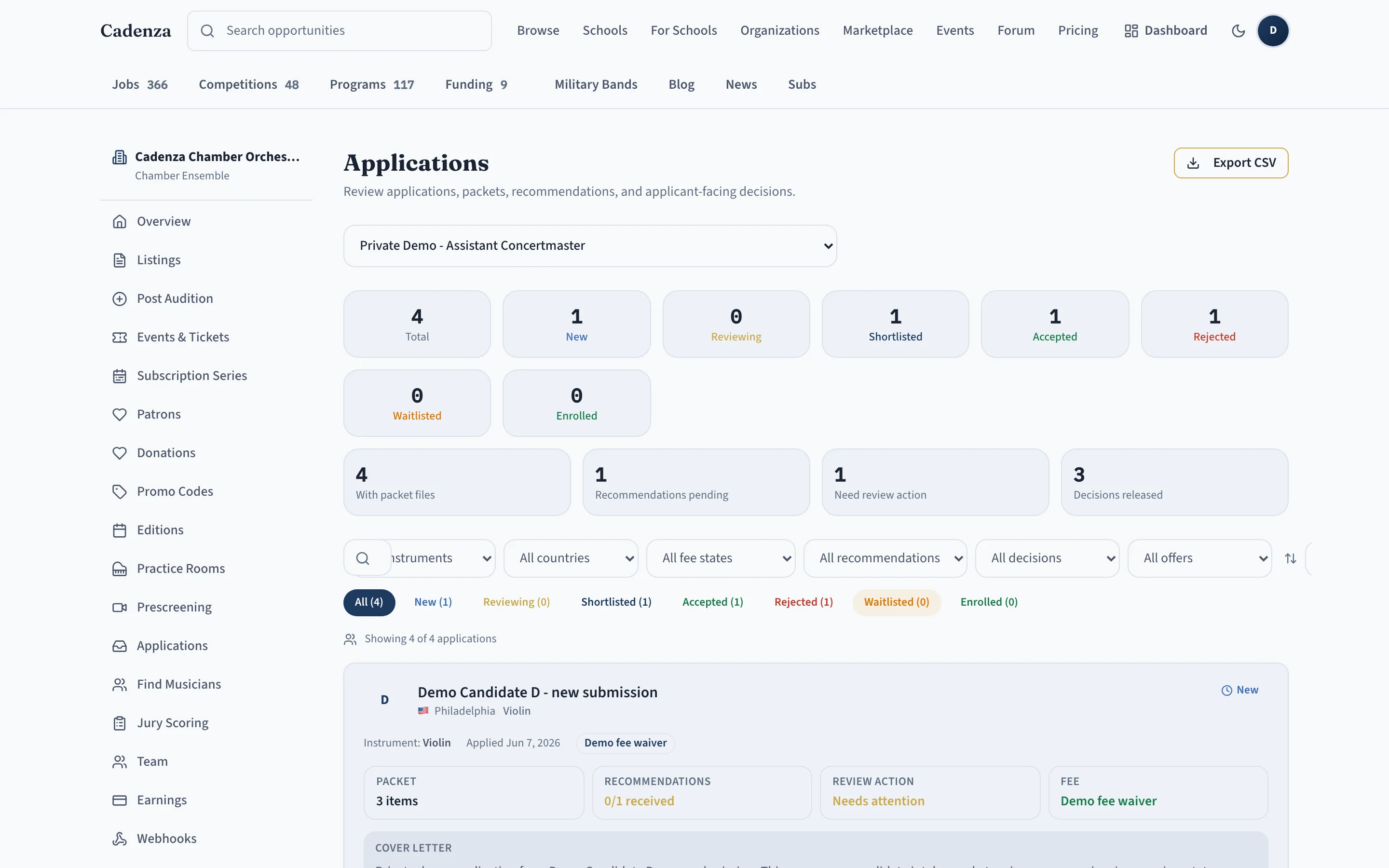Click the Webhooks icon in sidebar
Image resolution: width=1389 pixels, height=868 pixels.
pos(120,839)
